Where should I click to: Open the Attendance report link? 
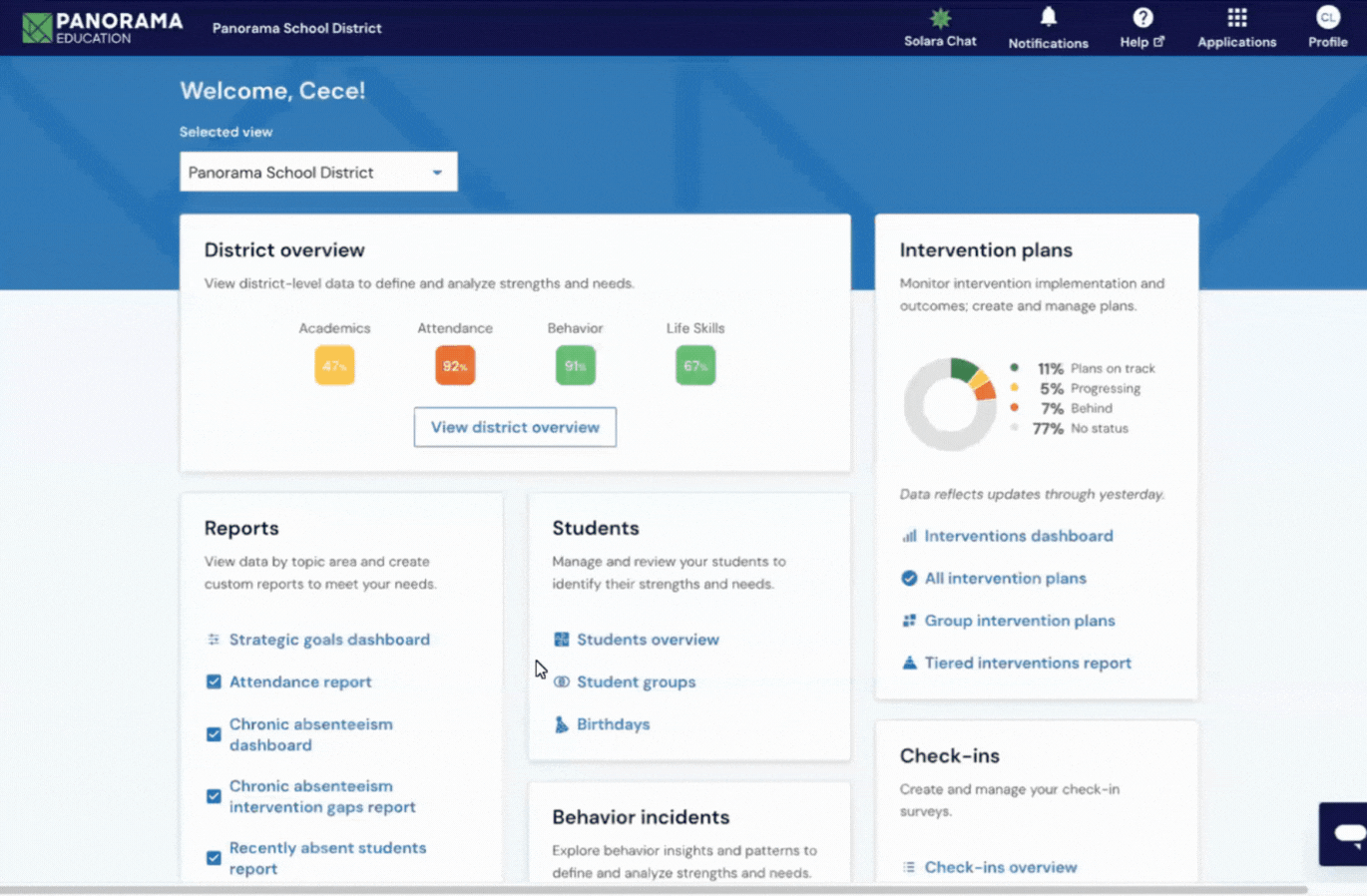(x=300, y=681)
